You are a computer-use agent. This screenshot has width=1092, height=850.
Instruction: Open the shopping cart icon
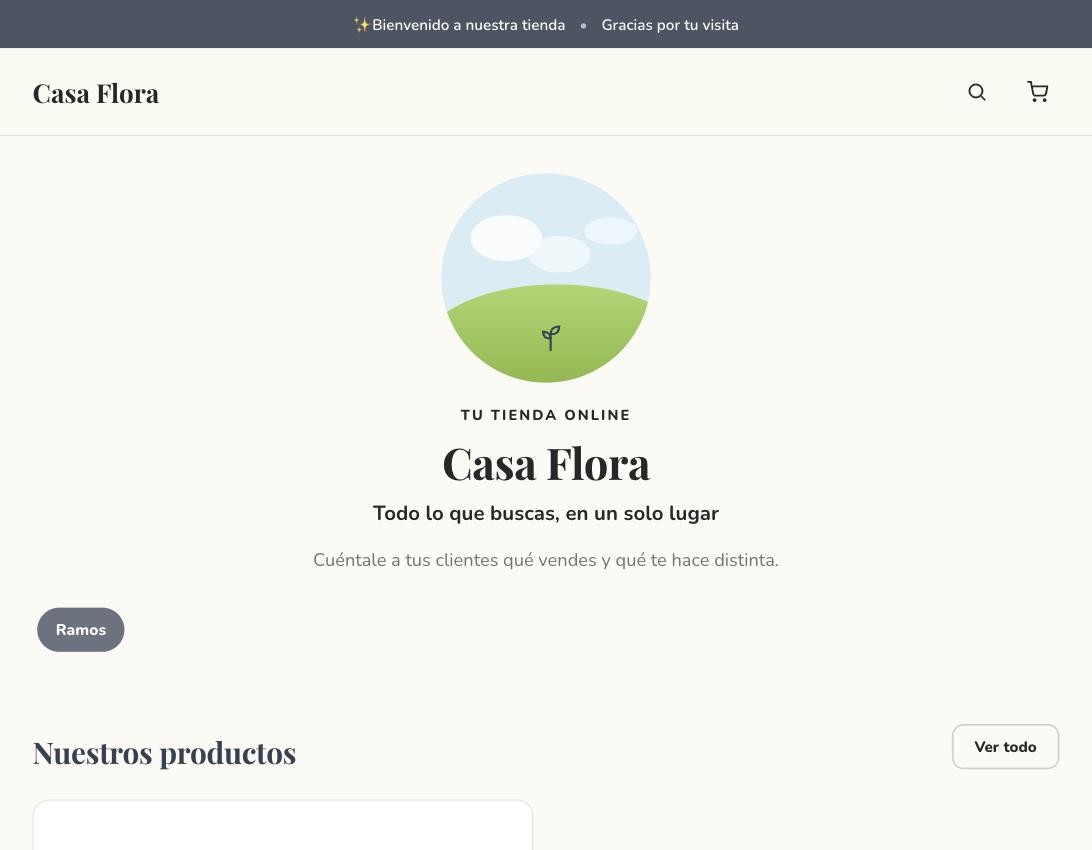coord(1038,92)
